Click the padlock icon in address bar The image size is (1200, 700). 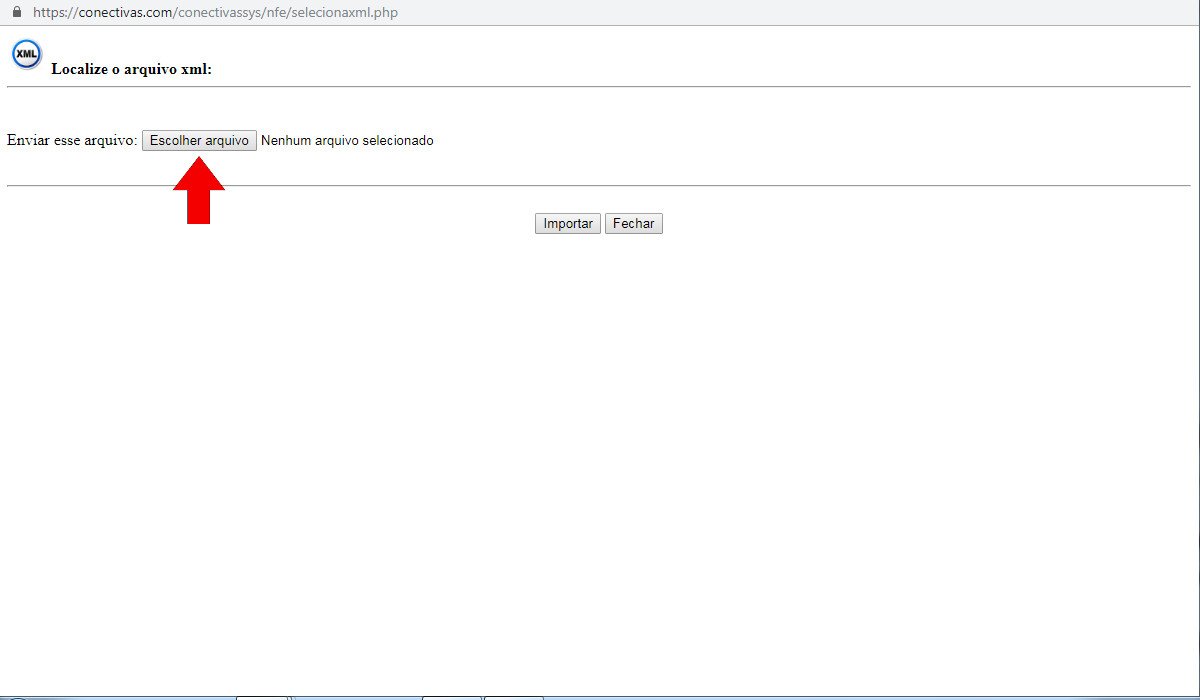16,12
